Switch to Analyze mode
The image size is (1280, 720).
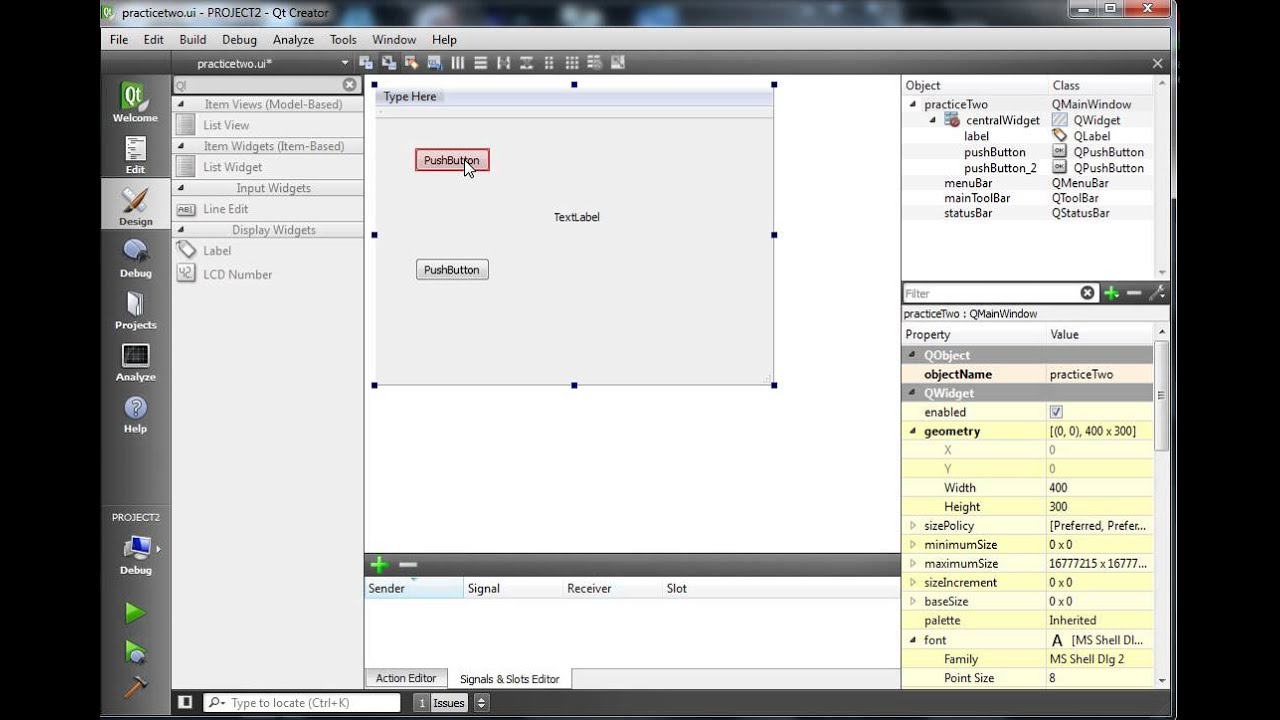pyautogui.click(x=135, y=363)
